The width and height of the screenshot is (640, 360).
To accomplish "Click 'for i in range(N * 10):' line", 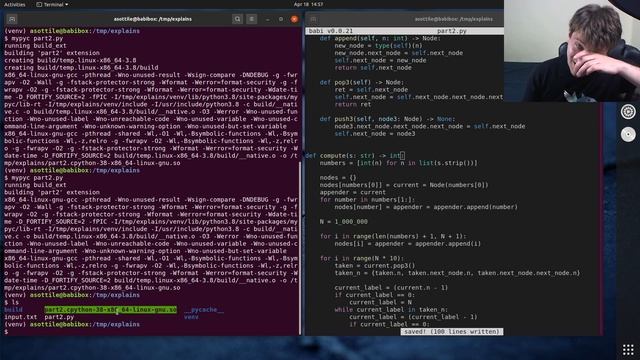I will [x=362, y=259].
